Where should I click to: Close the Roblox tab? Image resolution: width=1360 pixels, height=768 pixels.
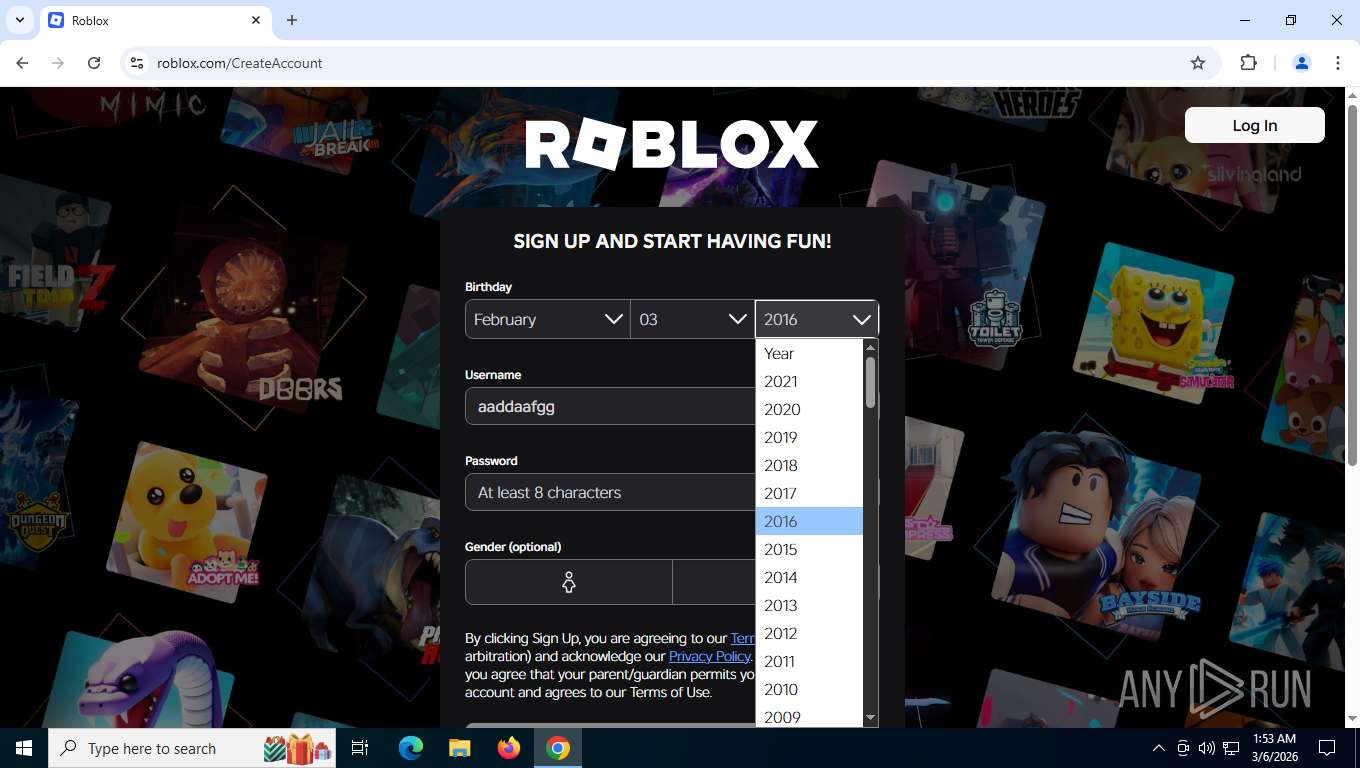pyautogui.click(x=256, y=20)
